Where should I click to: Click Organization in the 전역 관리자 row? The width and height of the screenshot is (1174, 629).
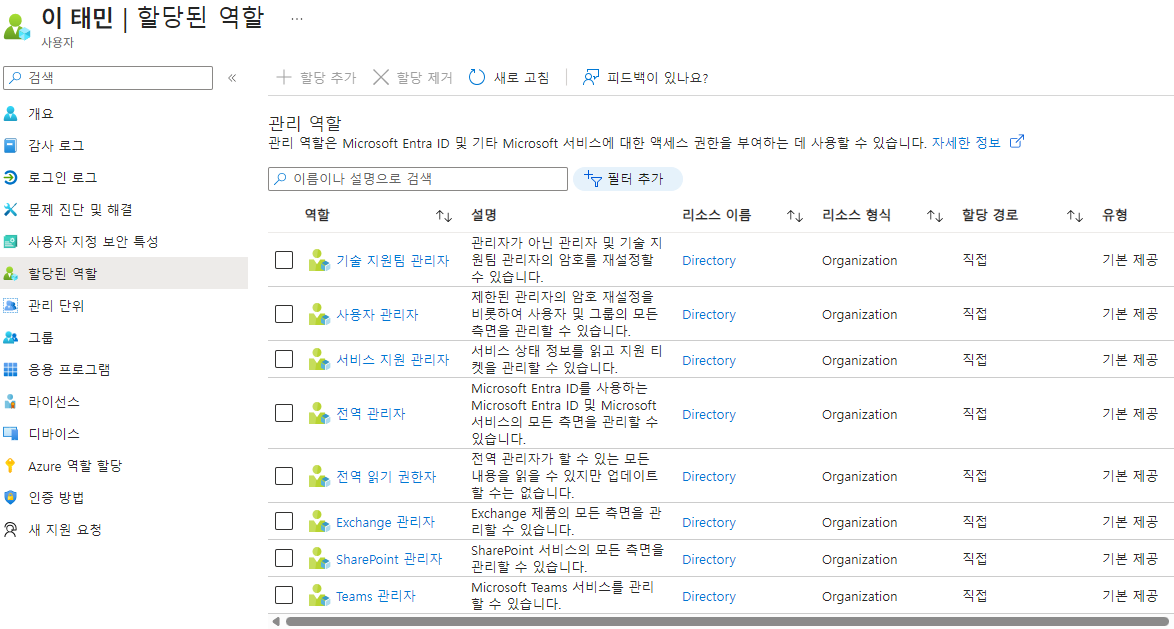[859, 413]
